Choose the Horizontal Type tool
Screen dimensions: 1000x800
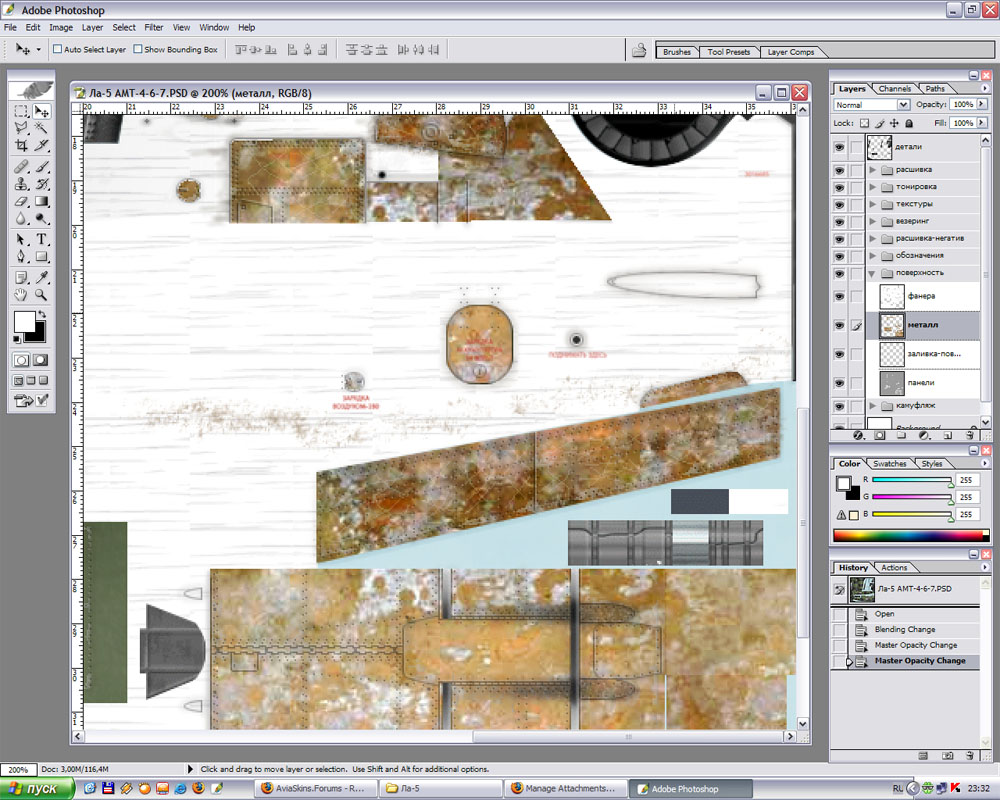point(42,239)
